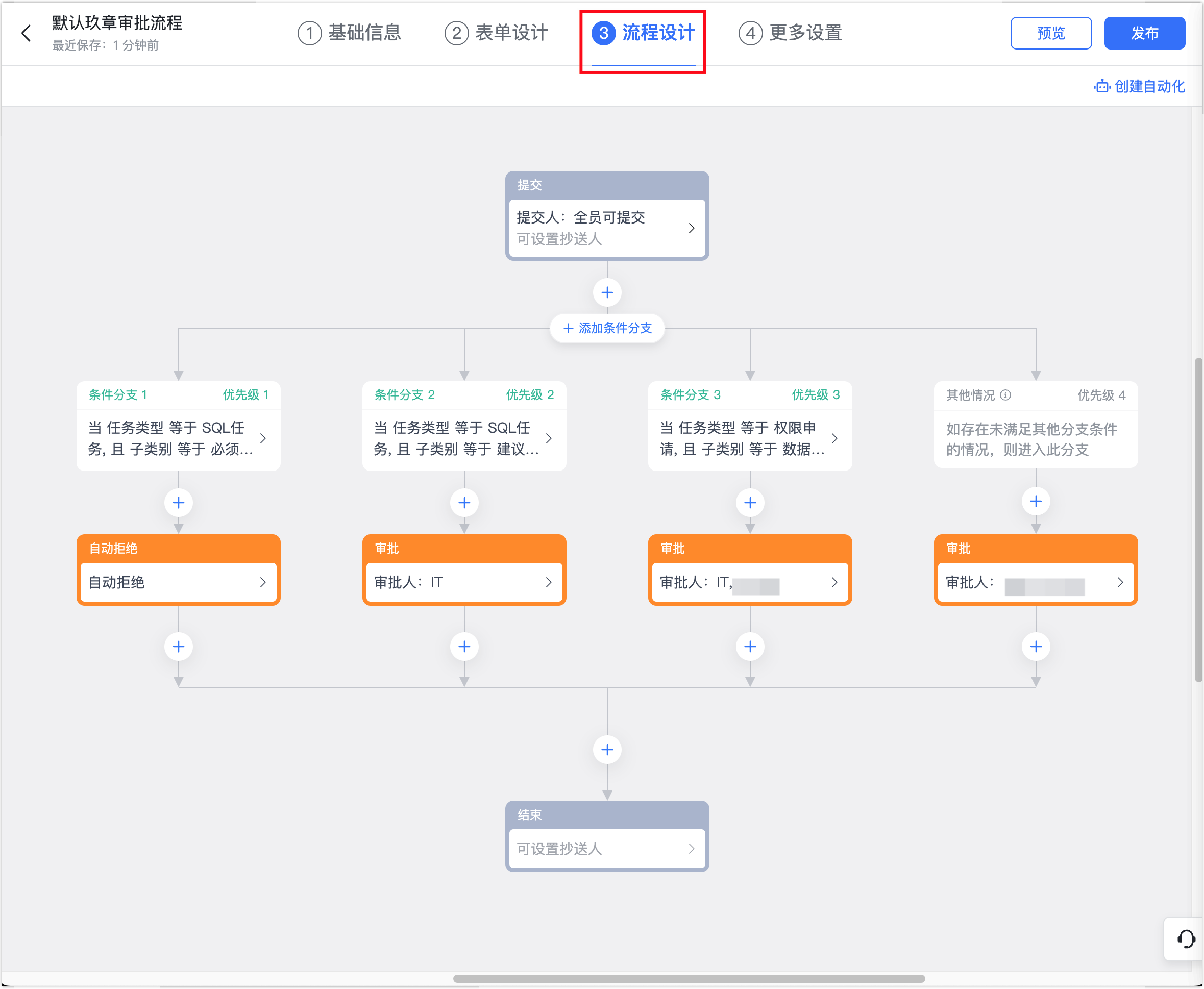Click the plus icon under 条件分支 3
Screen dimensions: 1204x989
click(x=750, y=503)
